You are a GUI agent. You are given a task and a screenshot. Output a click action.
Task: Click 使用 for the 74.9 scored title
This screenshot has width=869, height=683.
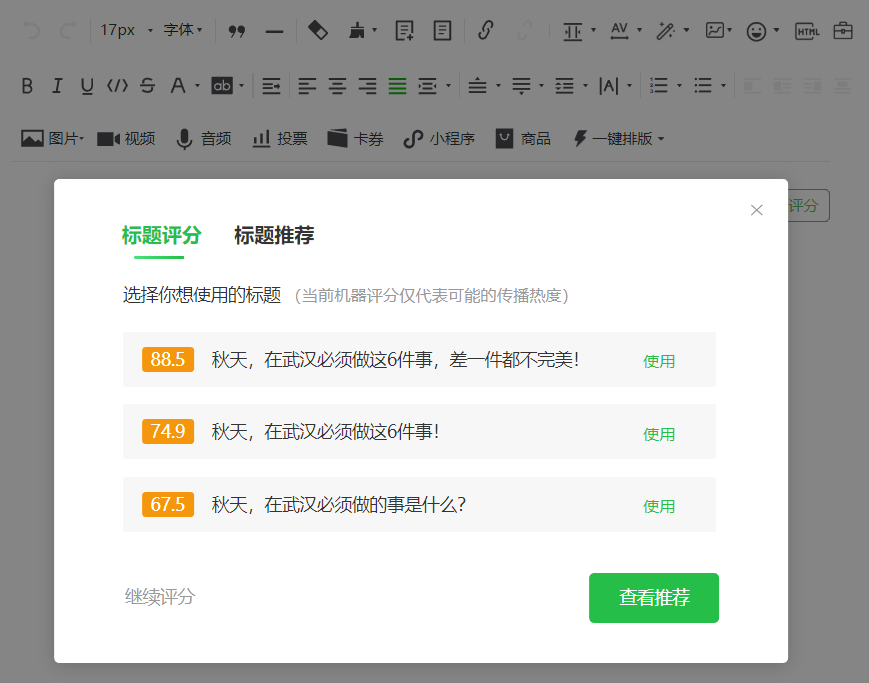pyautogui.click(x=659, y=434)
